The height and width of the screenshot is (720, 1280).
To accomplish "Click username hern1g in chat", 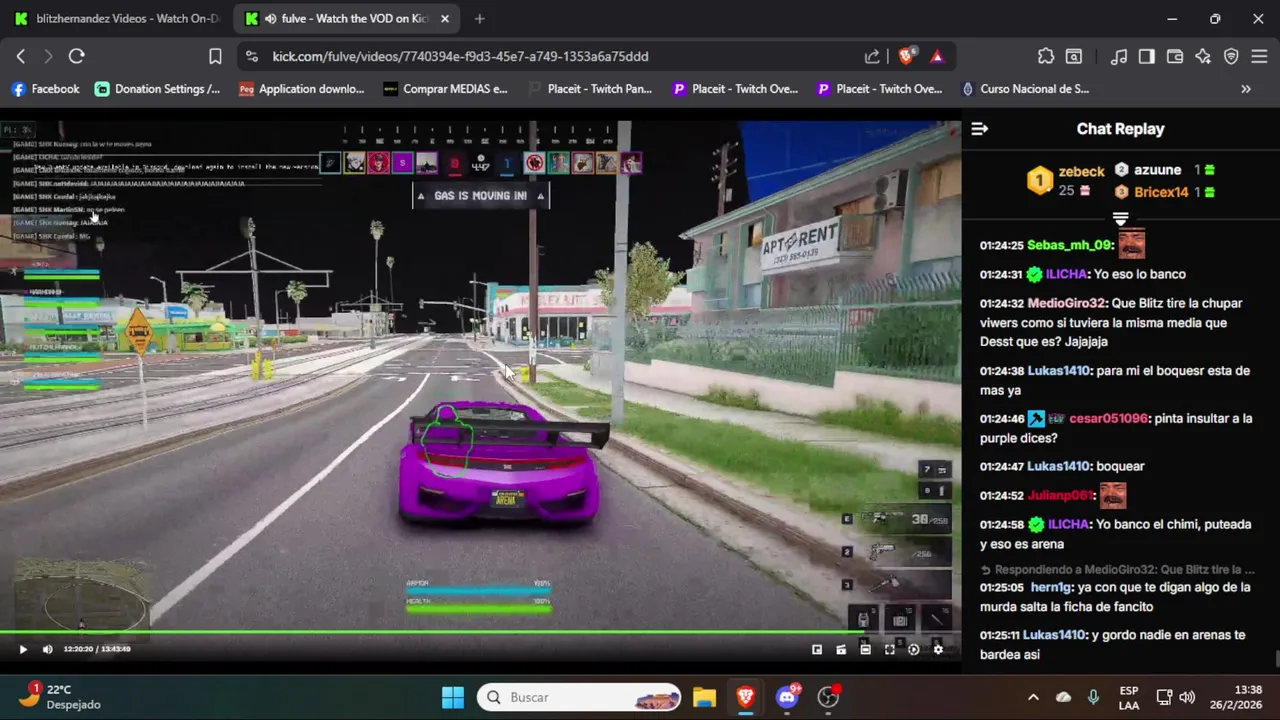I will tap(1049, 587).
